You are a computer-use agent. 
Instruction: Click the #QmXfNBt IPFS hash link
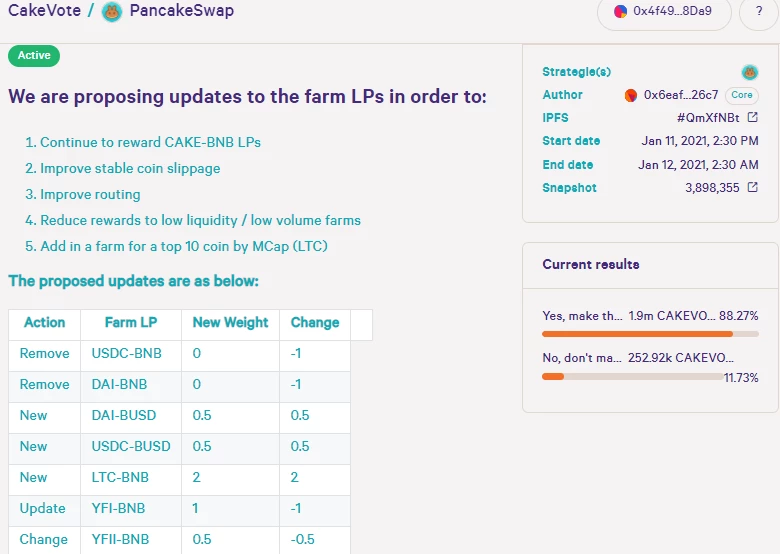[x=708, y=118]
